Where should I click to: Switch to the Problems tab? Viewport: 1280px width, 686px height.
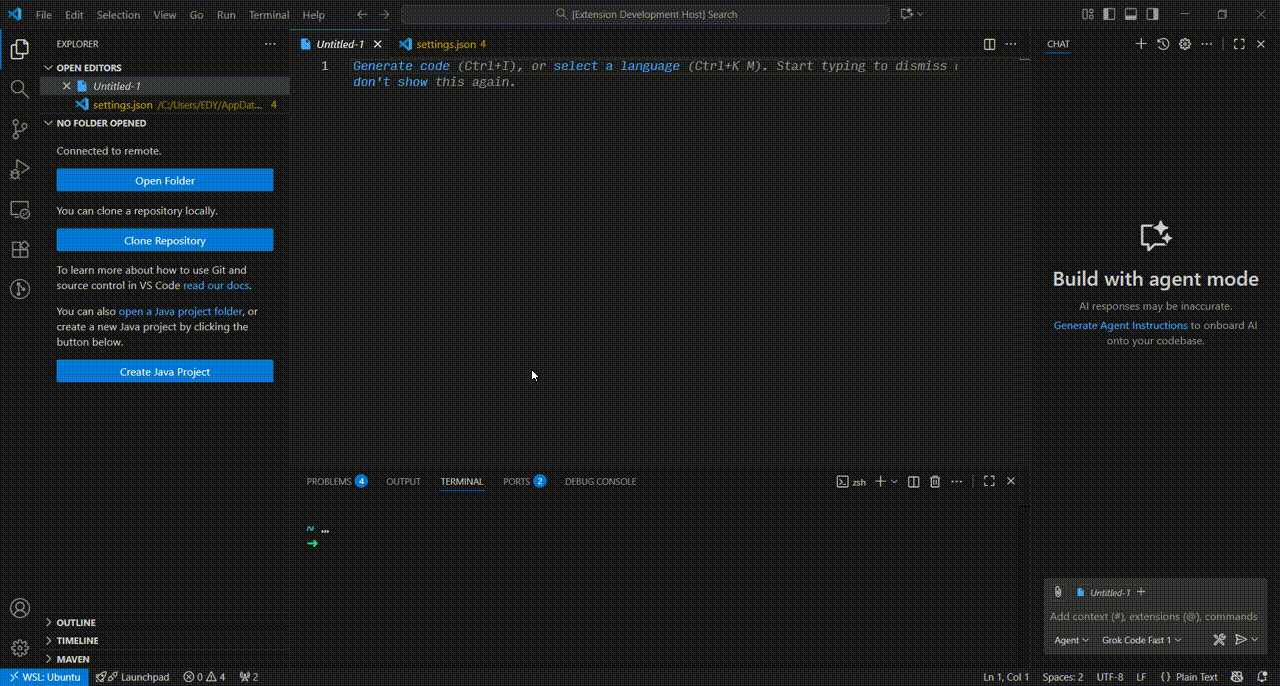coord(329,482)
